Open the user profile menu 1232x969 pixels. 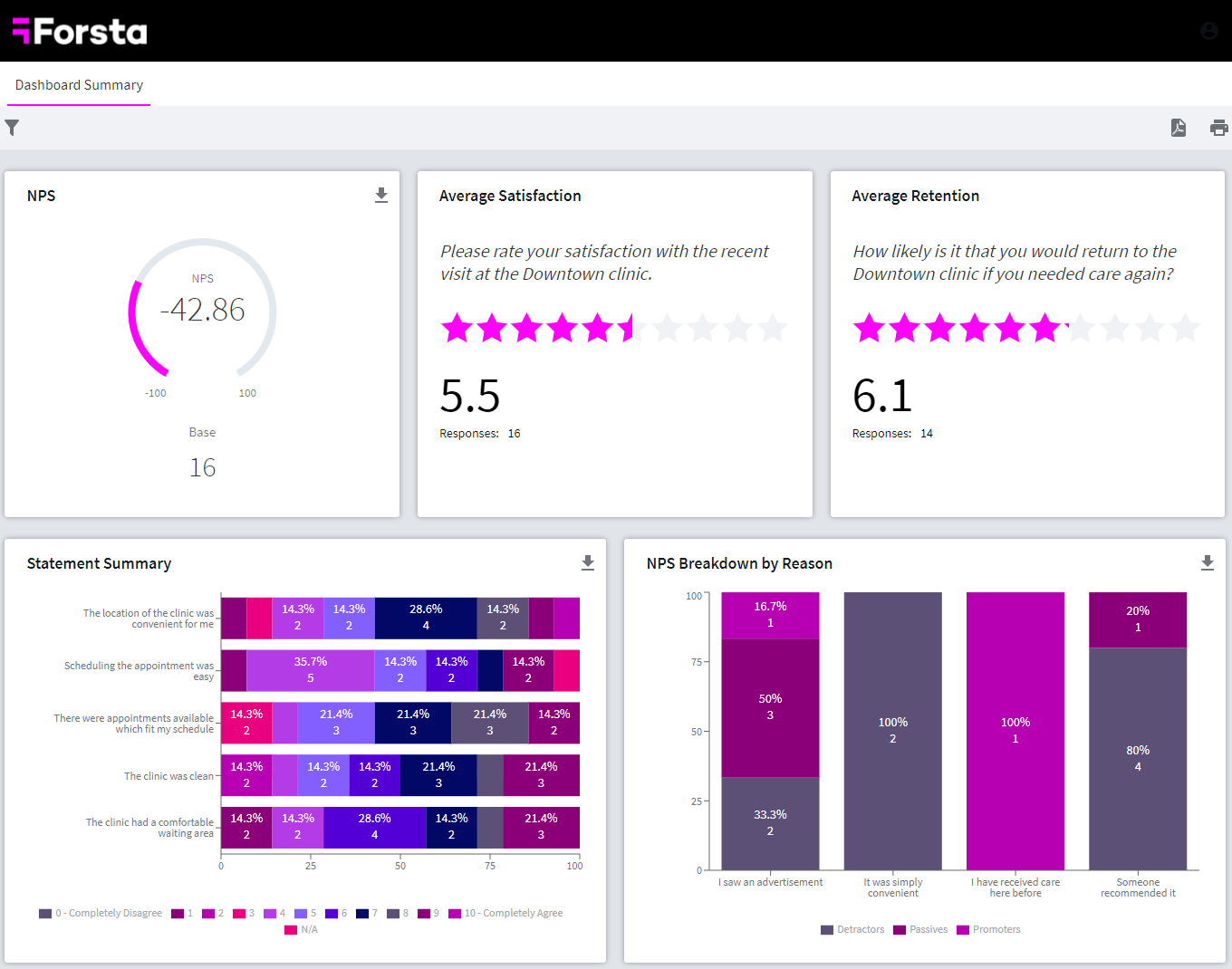(1209, 30)
